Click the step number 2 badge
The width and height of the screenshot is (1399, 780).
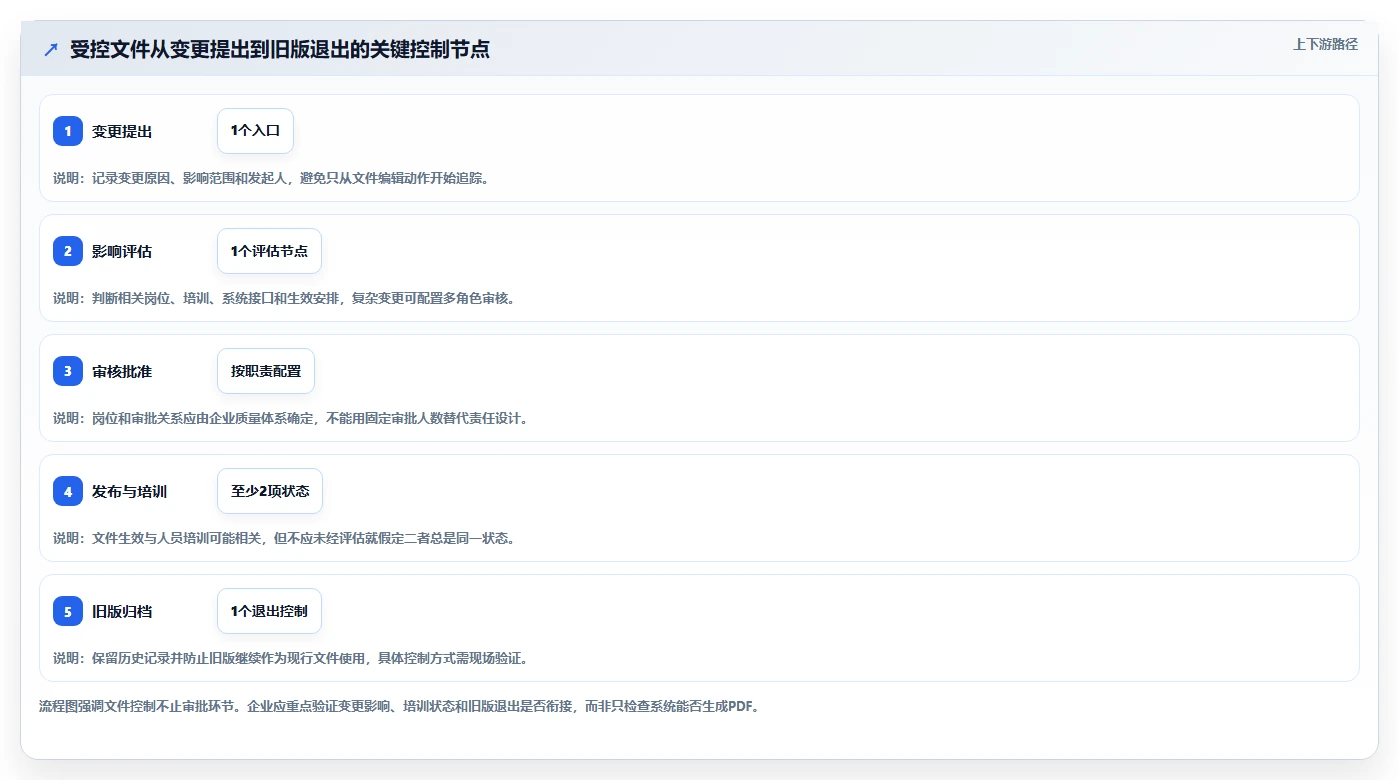pos(68,251)
